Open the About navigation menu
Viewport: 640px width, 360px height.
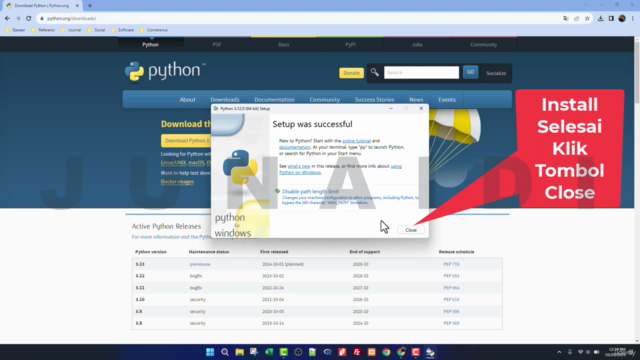click(x=187, y=100)
